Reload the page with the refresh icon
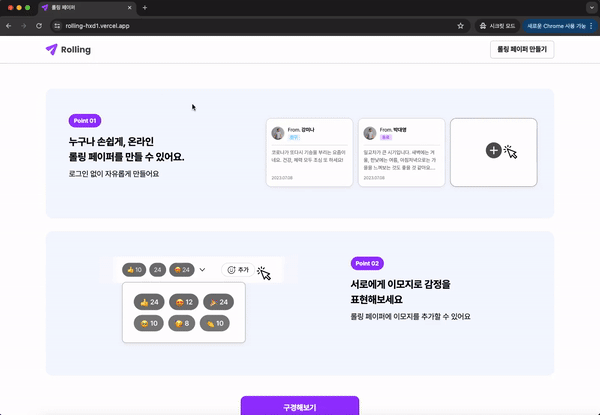 39,26
